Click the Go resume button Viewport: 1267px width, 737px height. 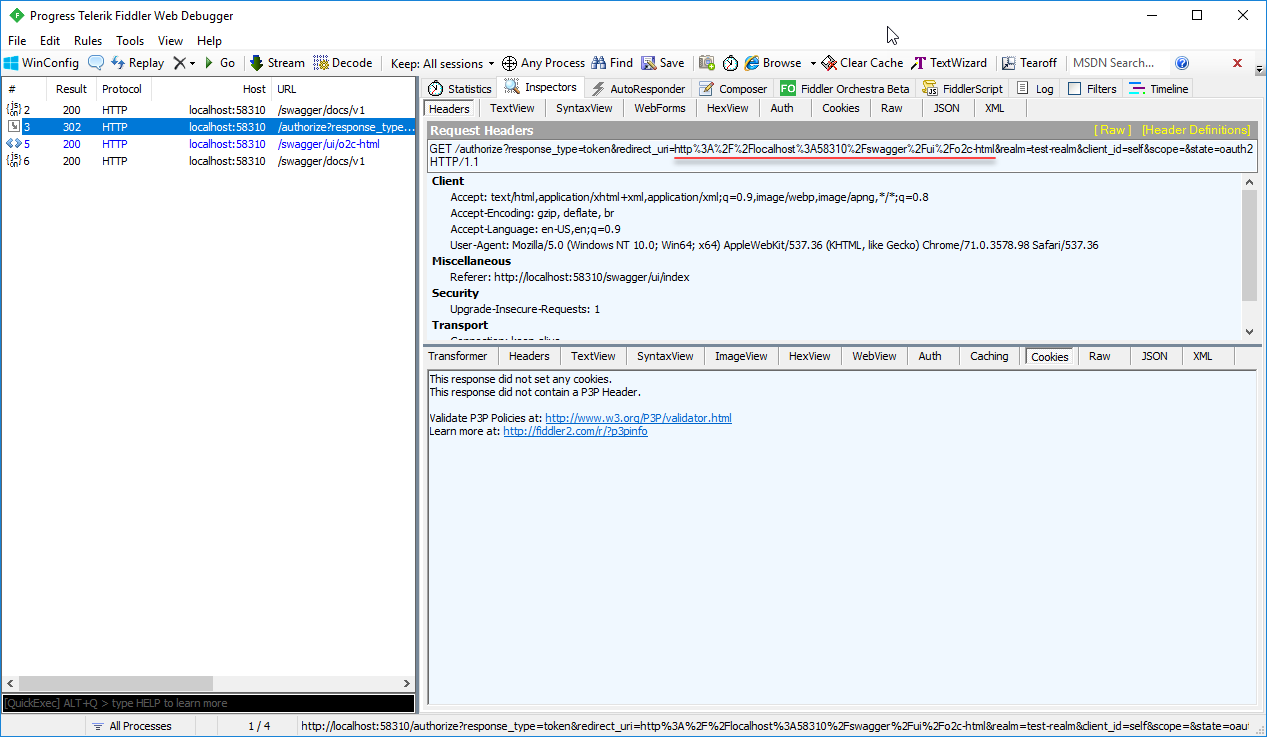click(x=219, y=63)
